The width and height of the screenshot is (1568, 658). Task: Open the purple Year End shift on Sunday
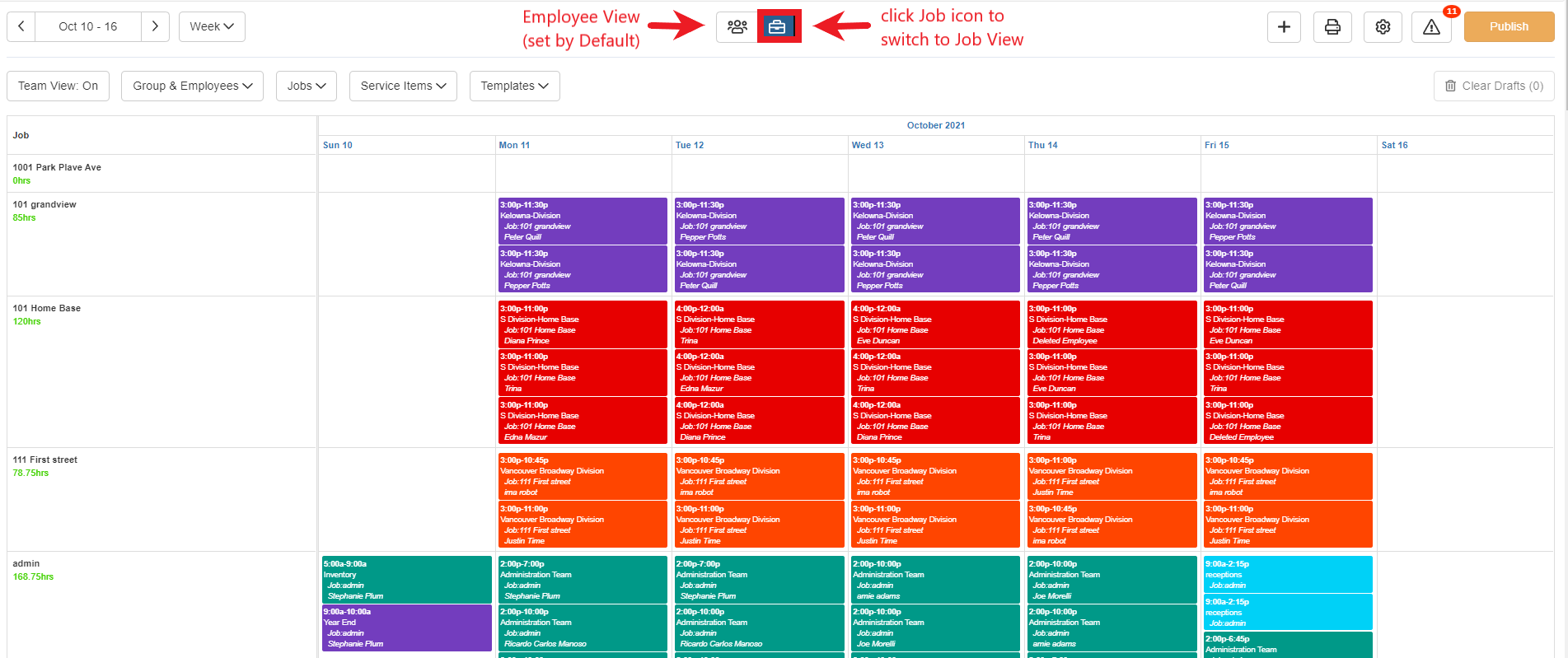click(407, 628)
